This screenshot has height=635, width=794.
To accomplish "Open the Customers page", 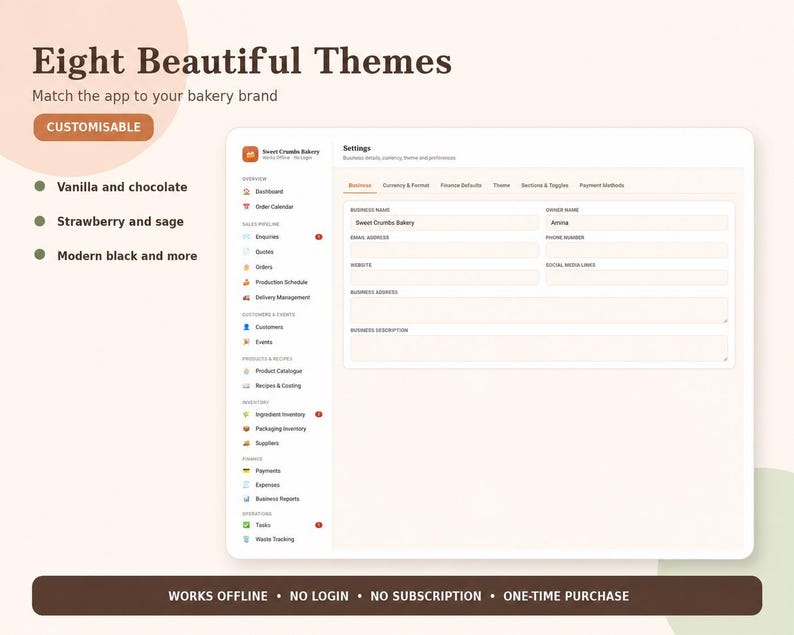I will (269, 327).
